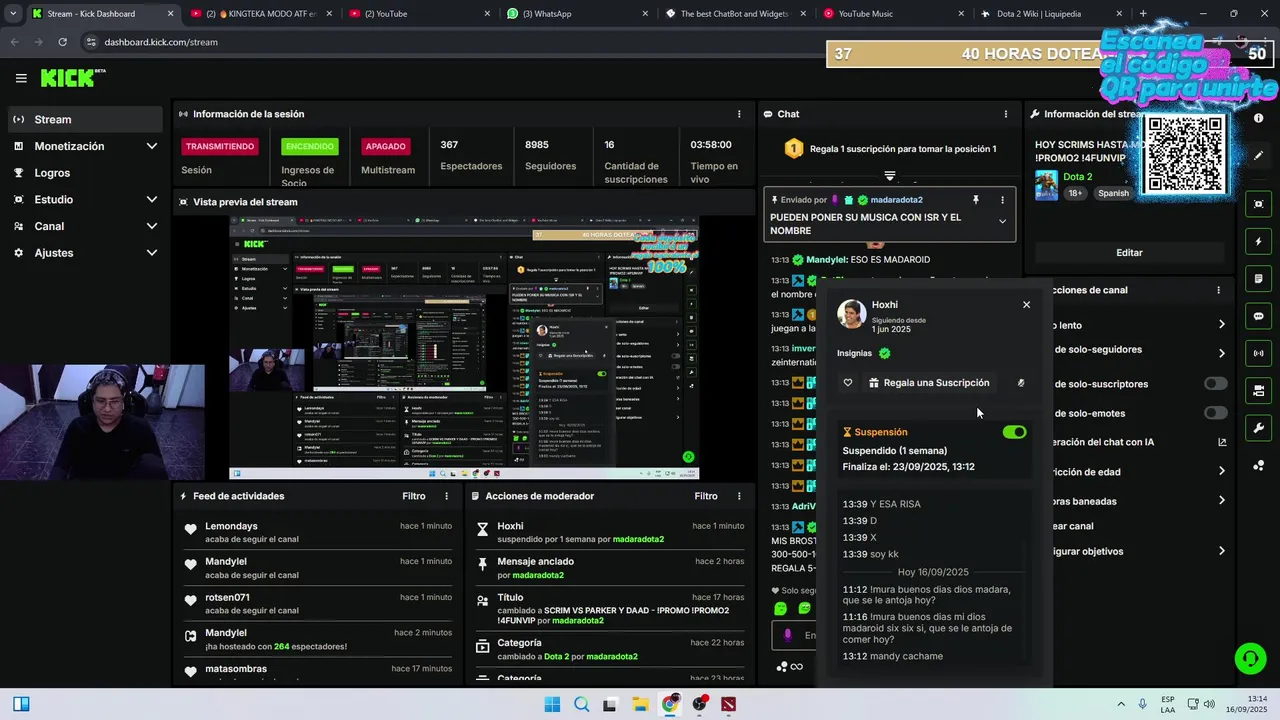This screenshot has height=720, width=1280.
Task: Open madaradota2 link in Hoxhi suspension entry
Action: 638,539
